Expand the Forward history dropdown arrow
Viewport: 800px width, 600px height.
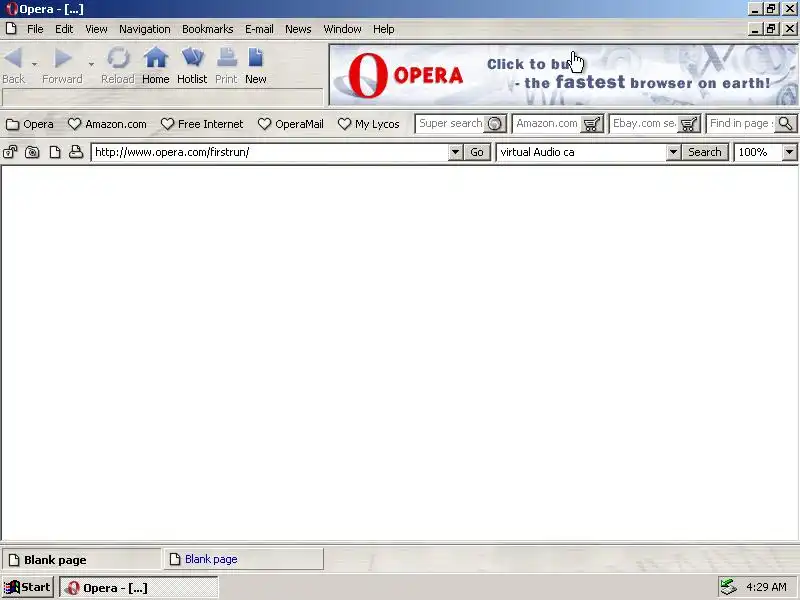coord(91,64)
